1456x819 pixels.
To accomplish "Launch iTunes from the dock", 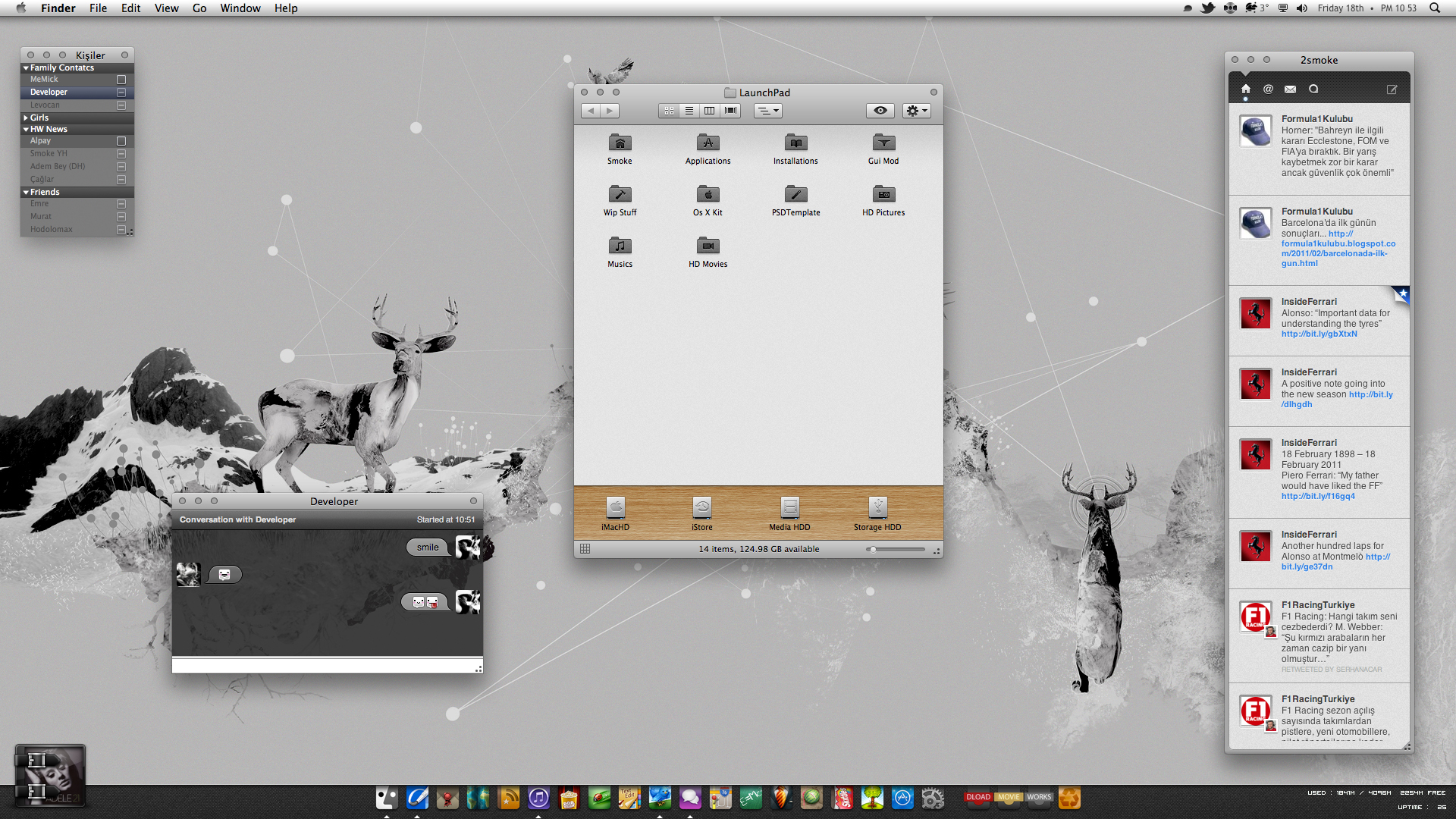I will 538,798.
